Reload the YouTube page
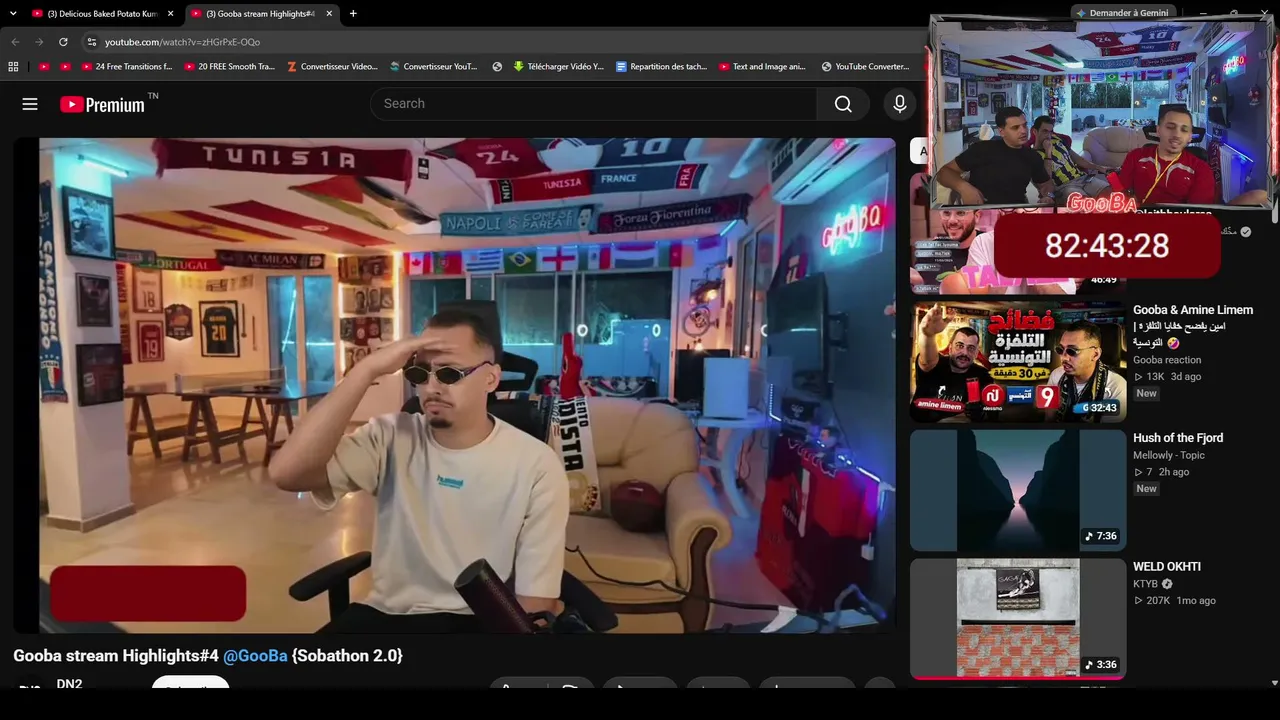The height and width of the screenshot is (720, 1280). (63, 42)
